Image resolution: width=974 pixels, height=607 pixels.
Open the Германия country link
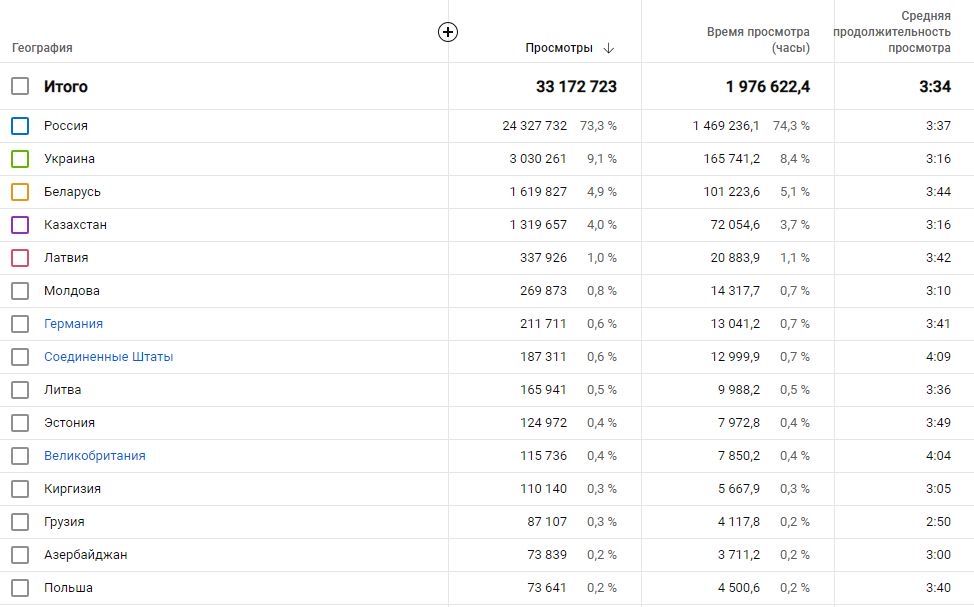click(73, 324)
